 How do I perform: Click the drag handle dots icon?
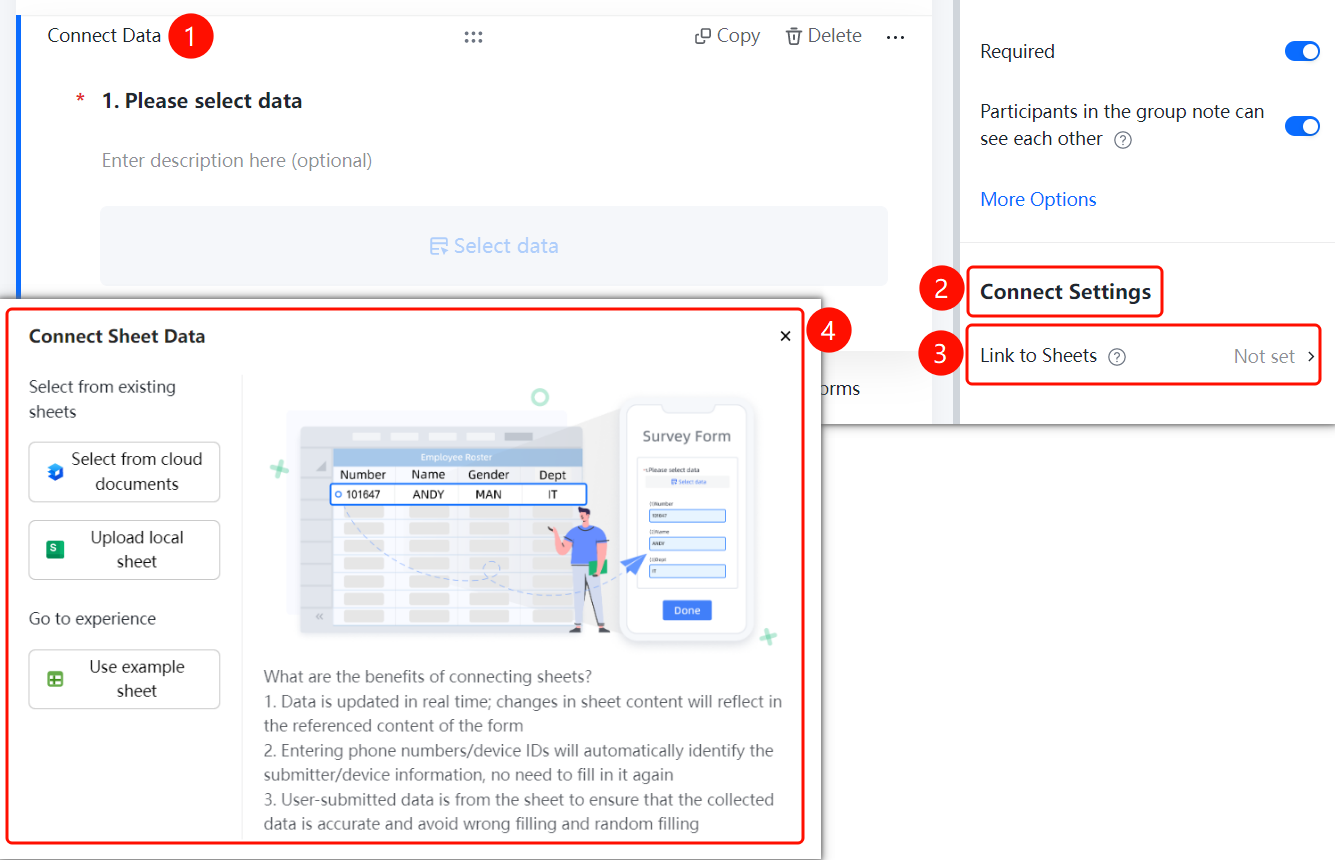(x=474, y=37)
